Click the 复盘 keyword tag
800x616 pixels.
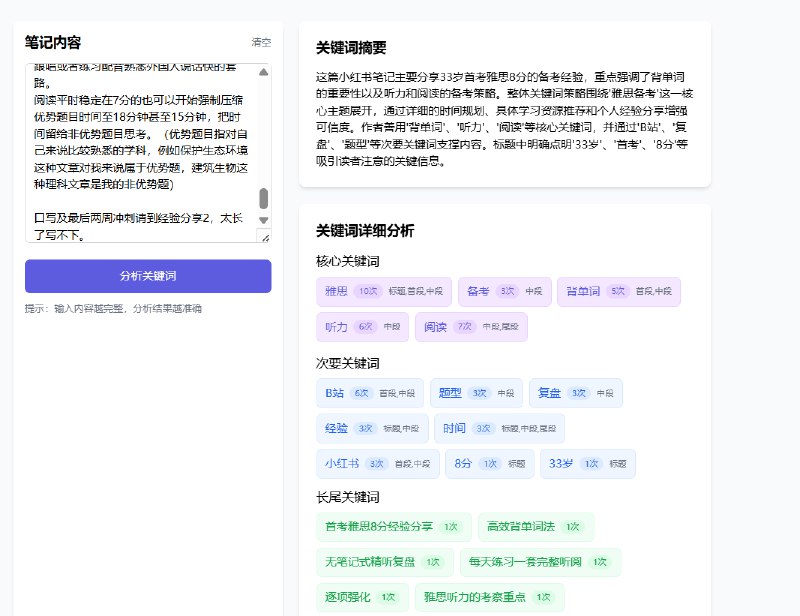click(x=576, y=393)
